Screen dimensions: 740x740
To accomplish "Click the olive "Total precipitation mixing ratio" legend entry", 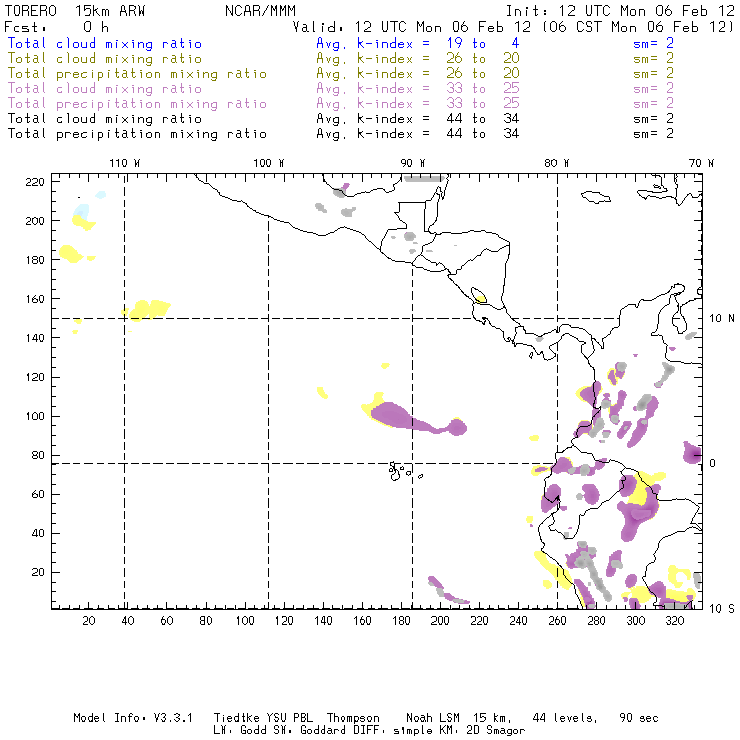I will [x=137, y=74].
